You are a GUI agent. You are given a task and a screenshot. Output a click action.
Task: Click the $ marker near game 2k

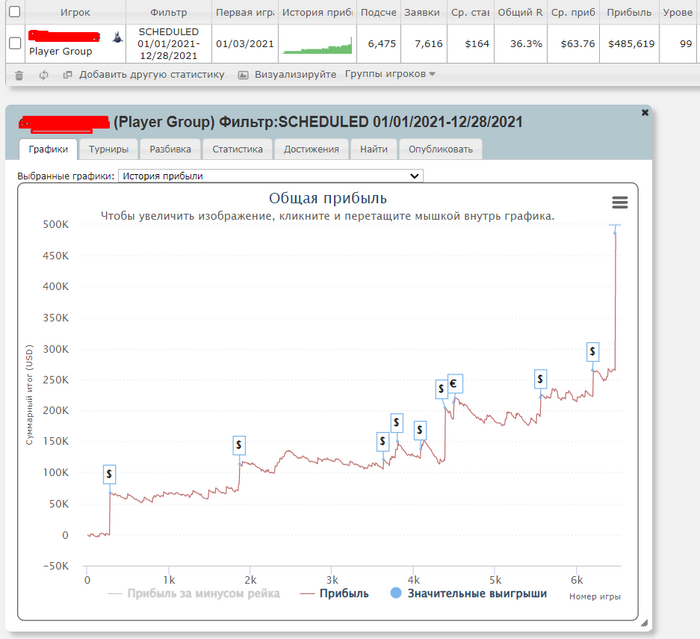coord(239,445)
